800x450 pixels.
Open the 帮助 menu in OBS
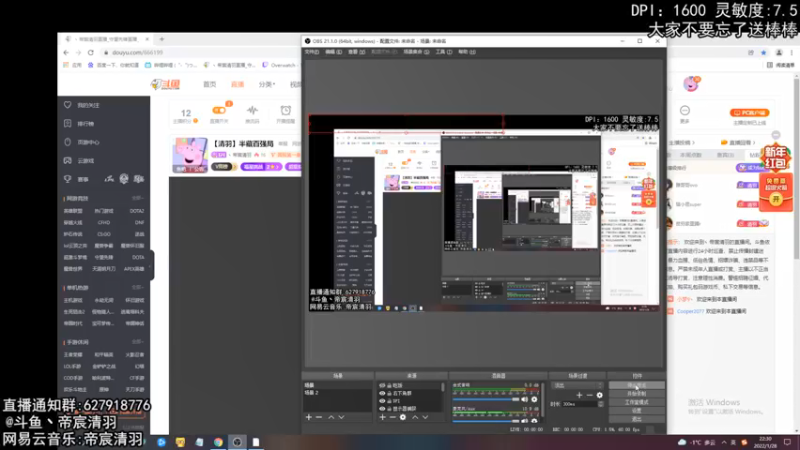[x=466, y=52]
